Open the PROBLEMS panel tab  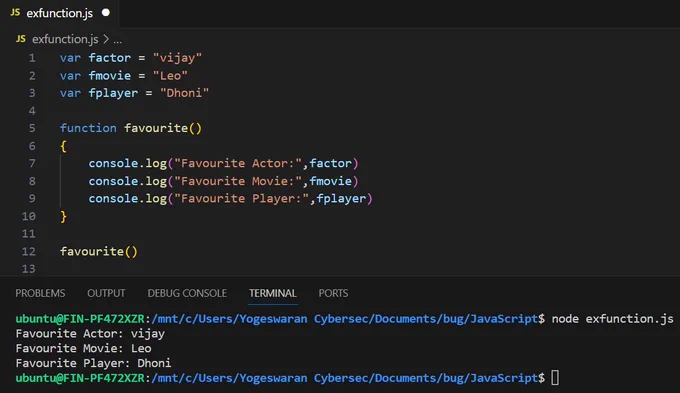[40, 293]
